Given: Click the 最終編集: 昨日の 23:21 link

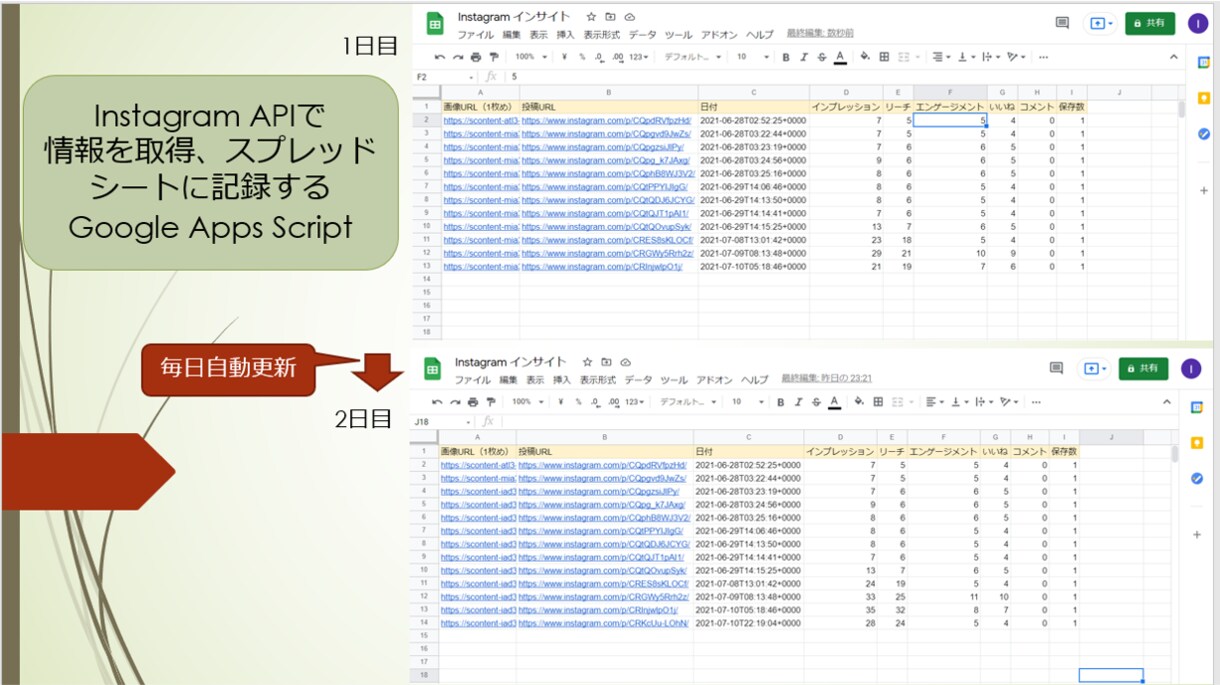Looking at the screenshot, I should (827, 380).
